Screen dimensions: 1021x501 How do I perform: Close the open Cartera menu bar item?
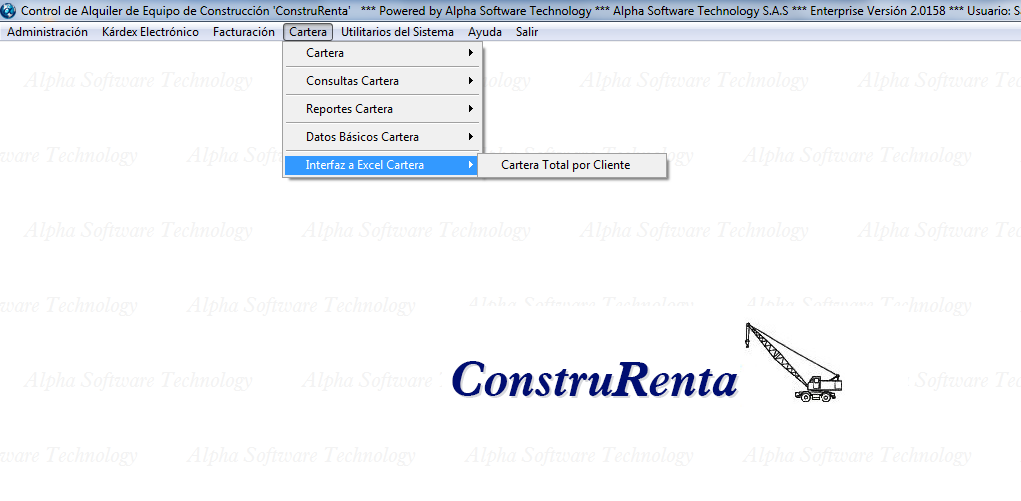(x=308, y=32)
